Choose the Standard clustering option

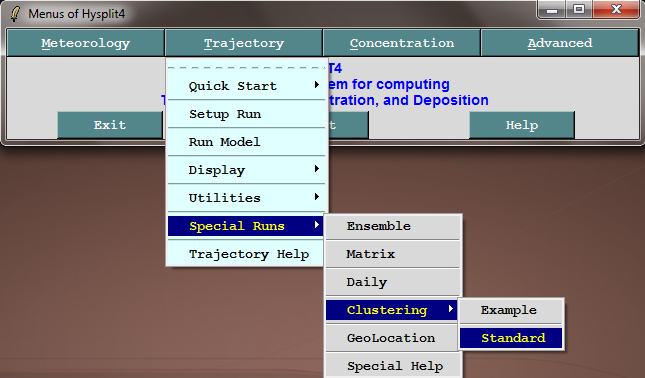511,338
